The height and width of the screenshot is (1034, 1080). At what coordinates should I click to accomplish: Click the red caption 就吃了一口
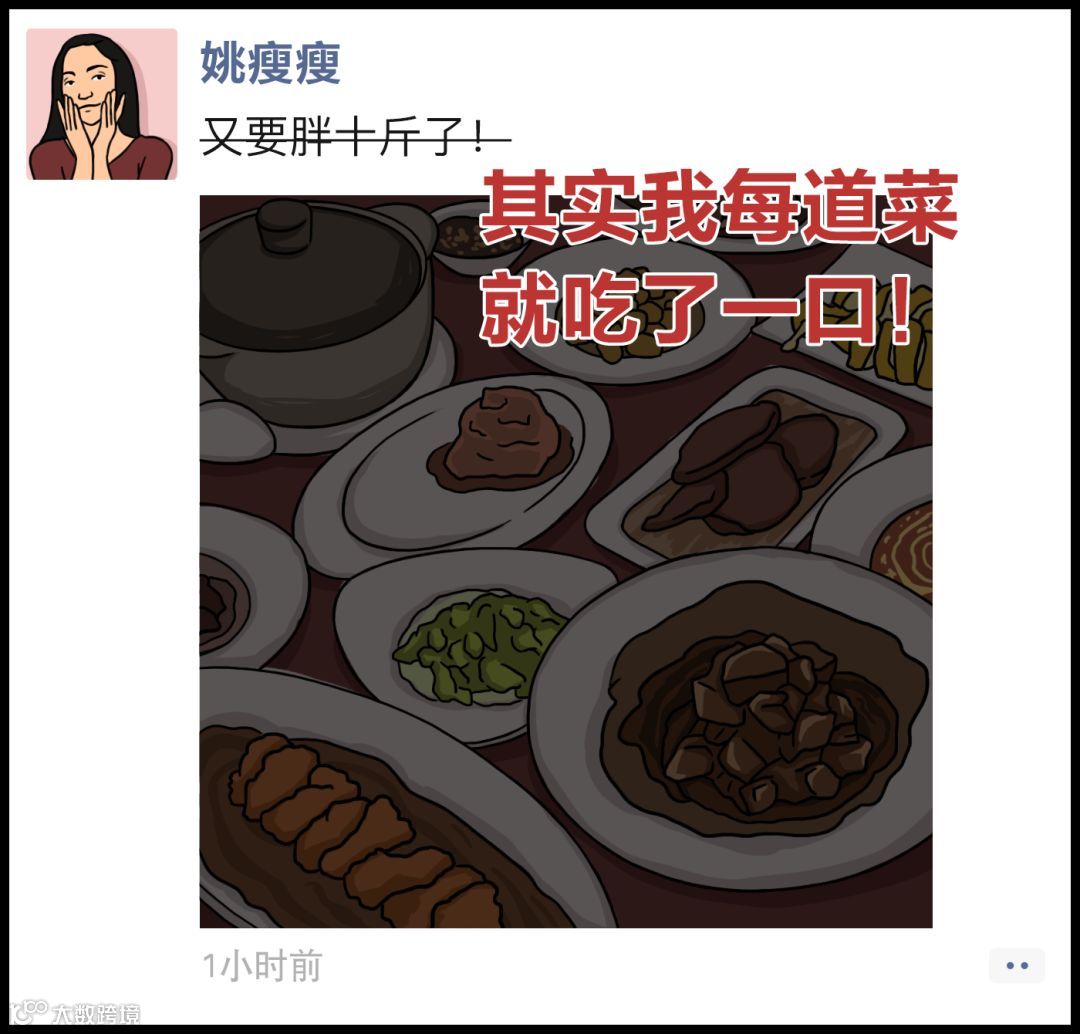[x=697, y=309]
